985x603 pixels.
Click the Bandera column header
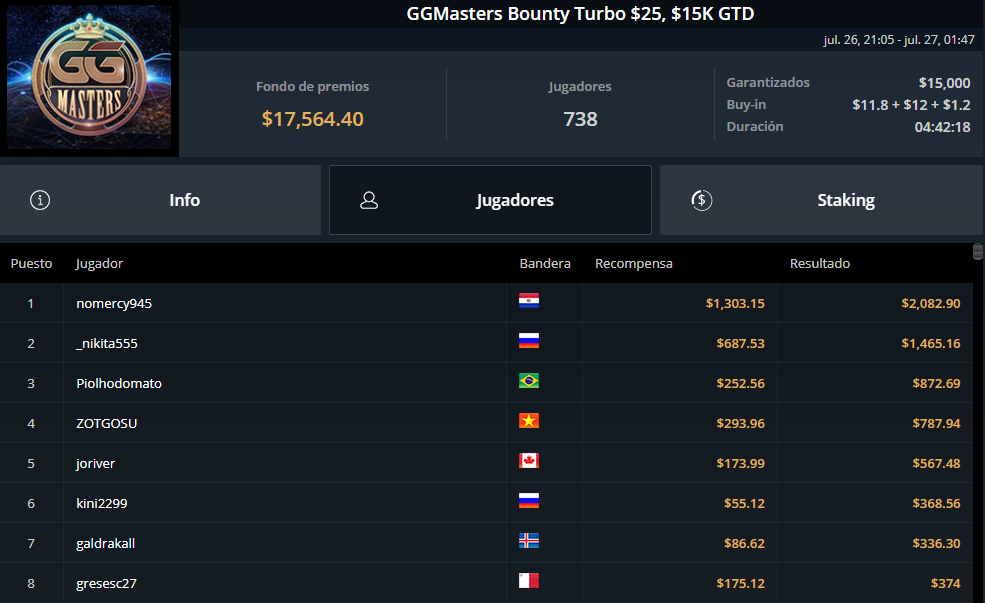(545, 263)
